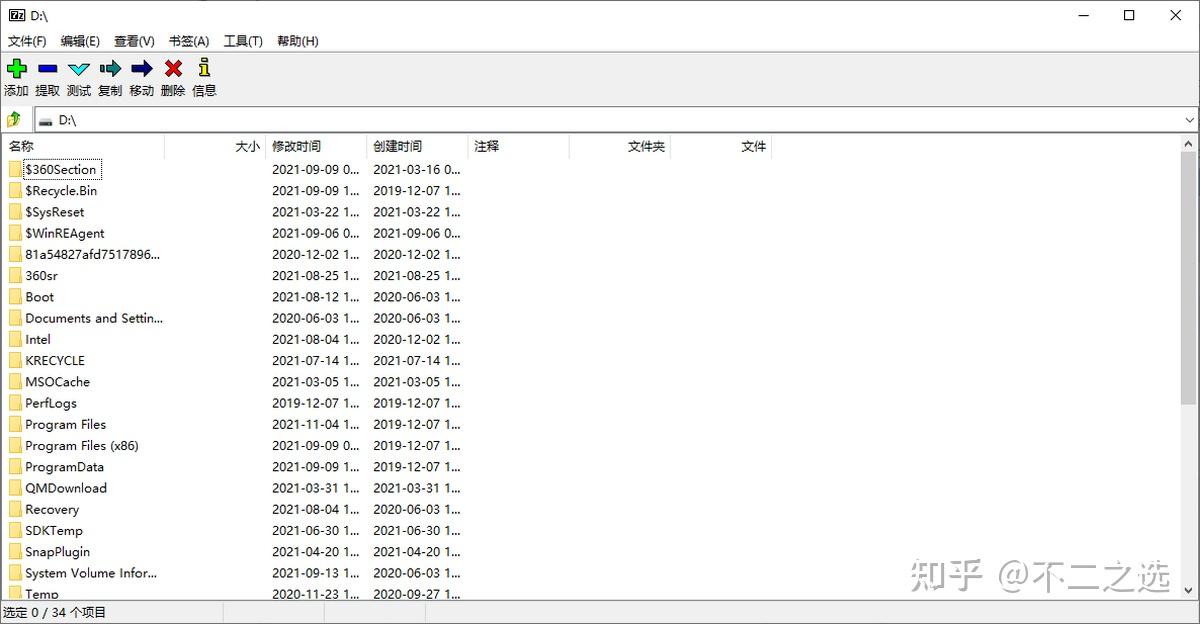Screen dimensions: 1200x624
Task: Go up one folder level icon
Action: pyautogui.click(x=14, y=120)
